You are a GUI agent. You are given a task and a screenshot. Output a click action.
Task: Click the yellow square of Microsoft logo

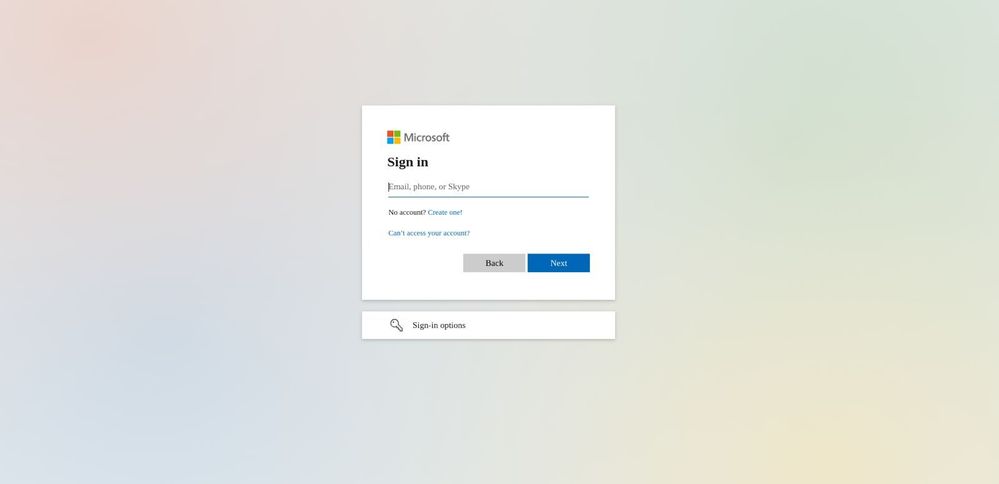coord(398,141)
